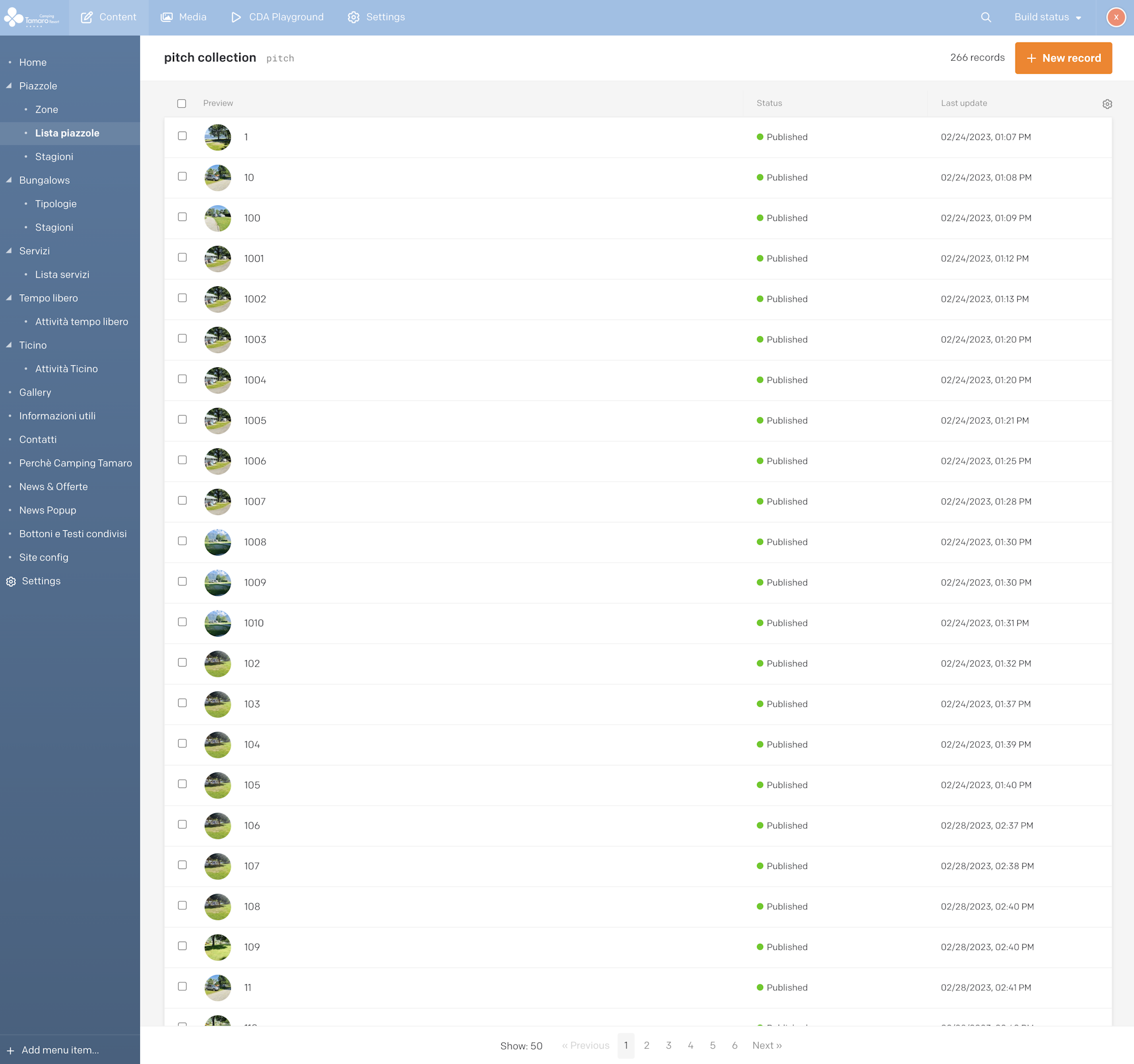The width and height of the screenshot is (1134, 1064).
Task: Check the box for record 1007
Action: point(182,500)
